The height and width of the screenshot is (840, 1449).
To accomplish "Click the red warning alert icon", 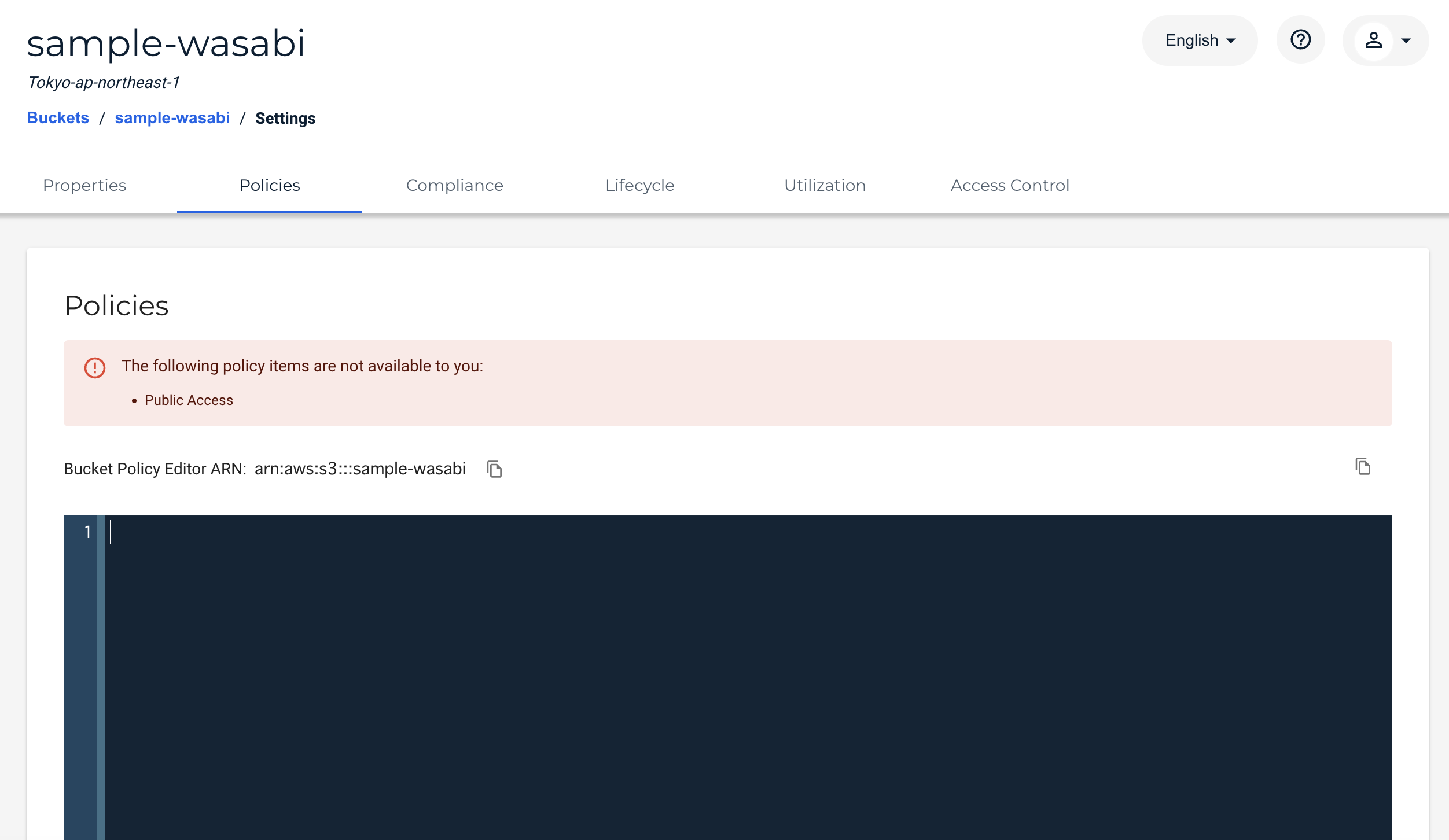I will click(95, 367).
